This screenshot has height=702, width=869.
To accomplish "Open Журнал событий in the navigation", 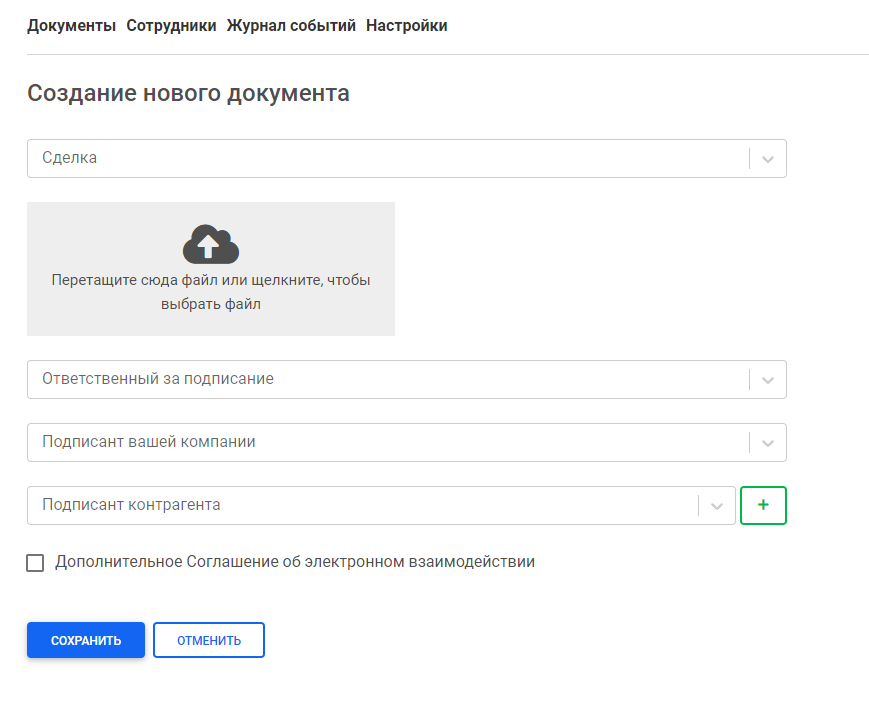I will pos(291,26).
